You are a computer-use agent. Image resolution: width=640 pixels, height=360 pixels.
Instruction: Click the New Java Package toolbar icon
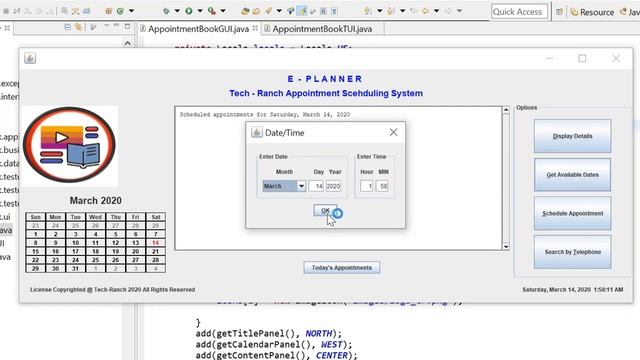tap(109, 11)
